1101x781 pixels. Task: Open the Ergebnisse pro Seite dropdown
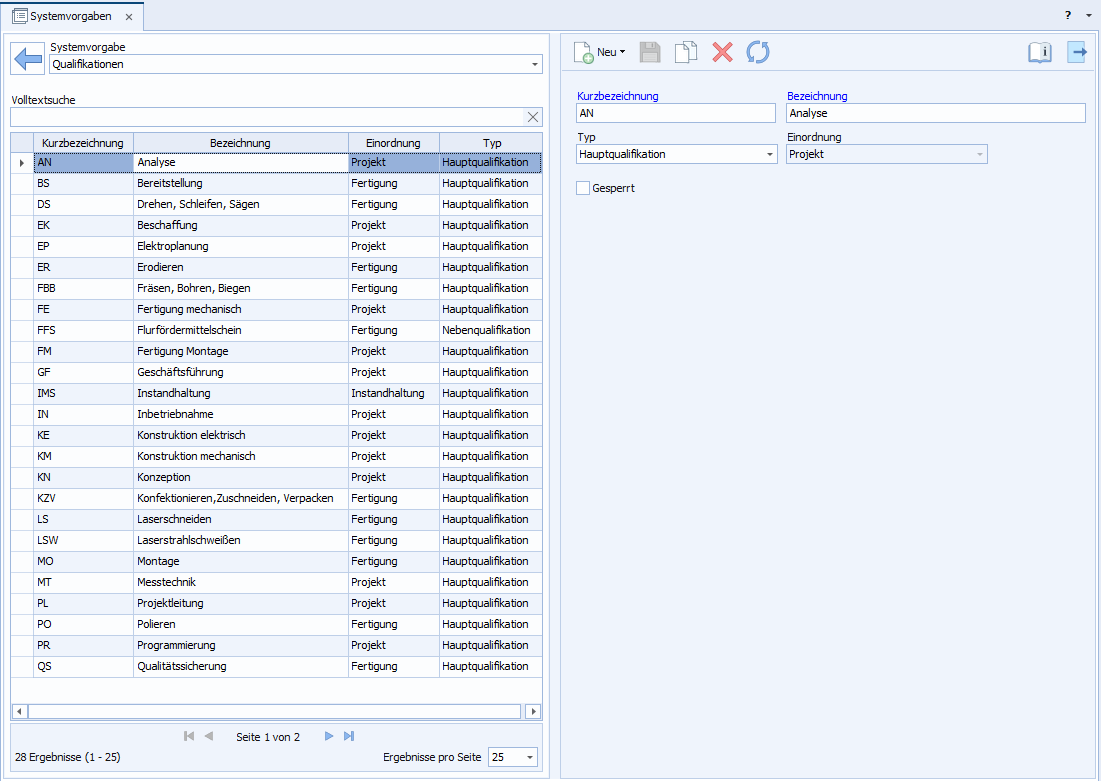click(529, 758)
